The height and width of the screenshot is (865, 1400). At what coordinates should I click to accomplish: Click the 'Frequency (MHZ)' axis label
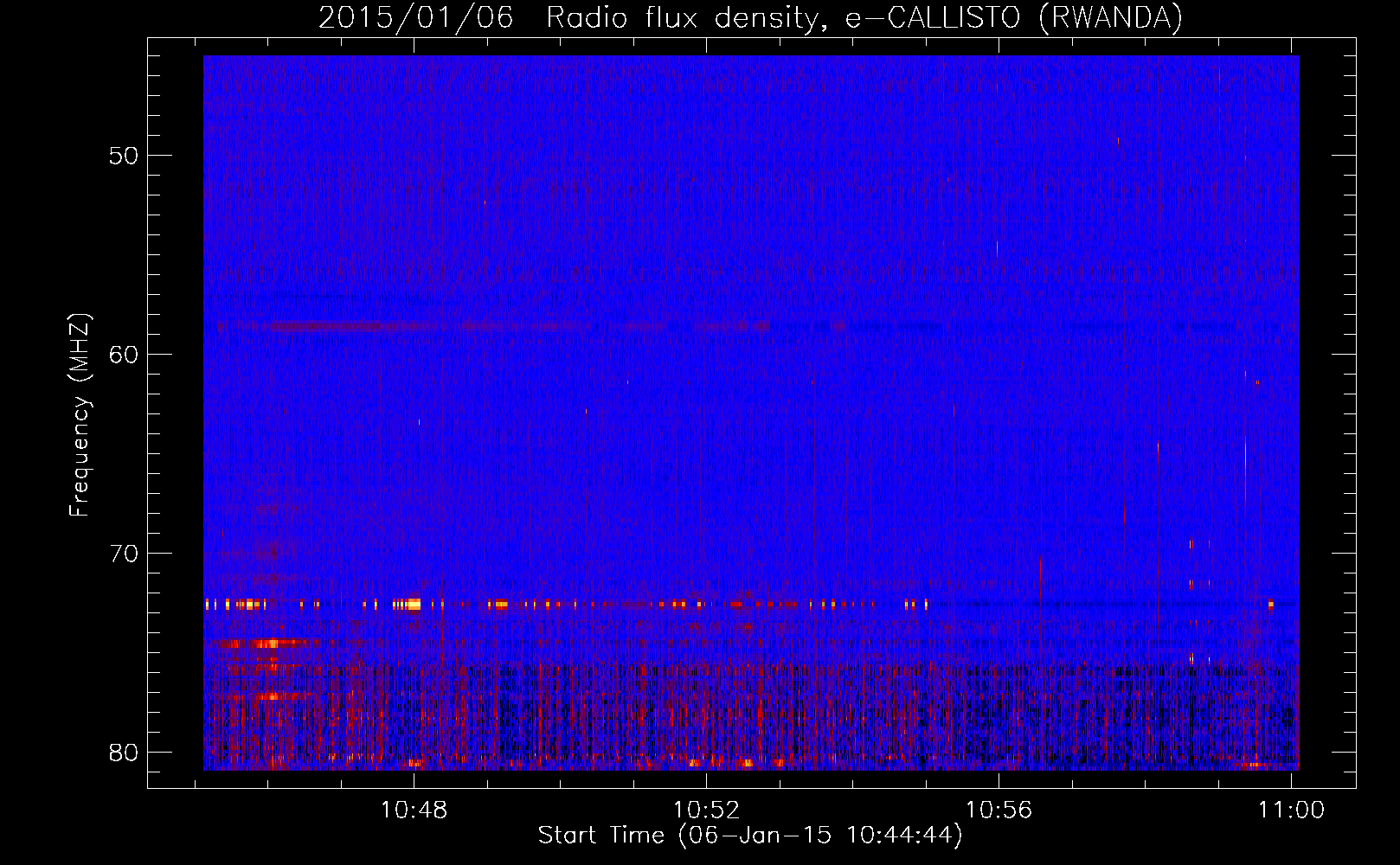(x=80, y=415)
